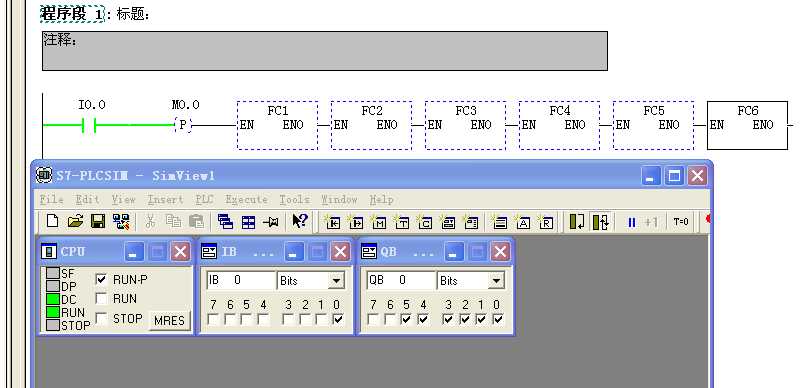Image resolution: width=801 pixels, height=388 pixels.
Task: Open the IB Bits format dropdown
Action: 336,280
